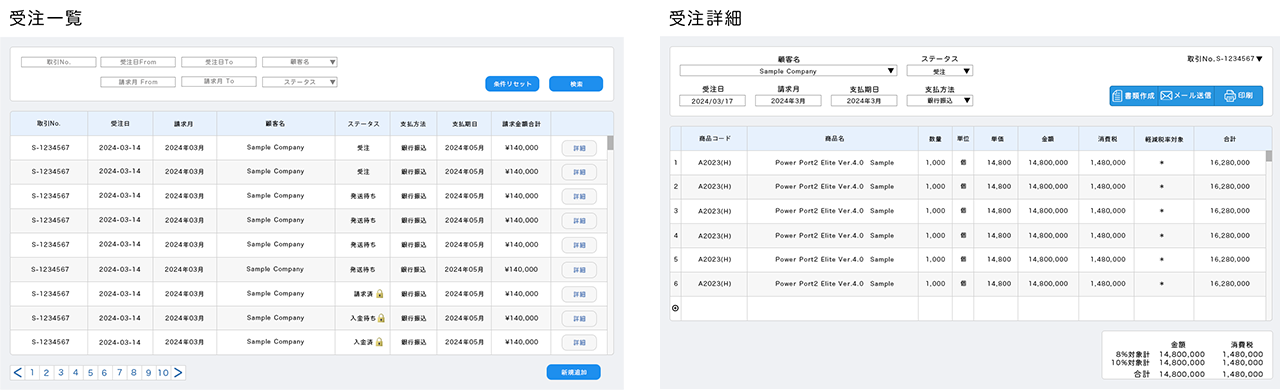
Task: Go to page 3 in pagination
Action: (61, 373)
